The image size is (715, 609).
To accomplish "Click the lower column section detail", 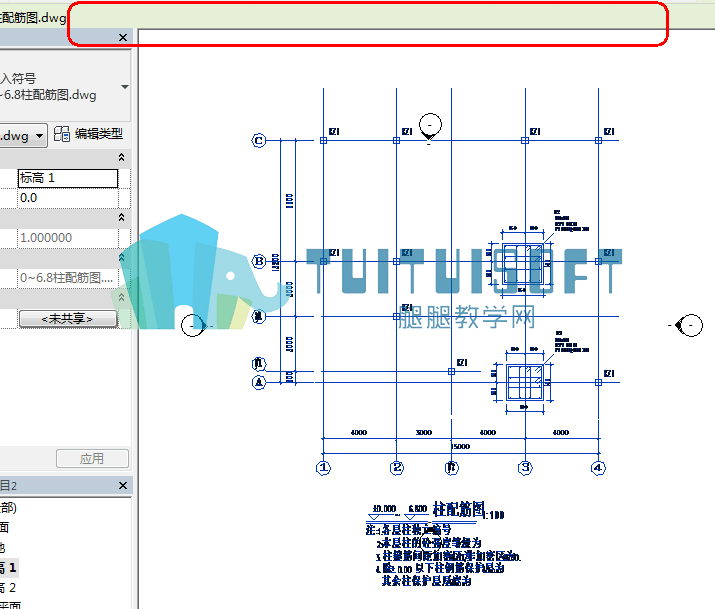I will click(524, 382).
